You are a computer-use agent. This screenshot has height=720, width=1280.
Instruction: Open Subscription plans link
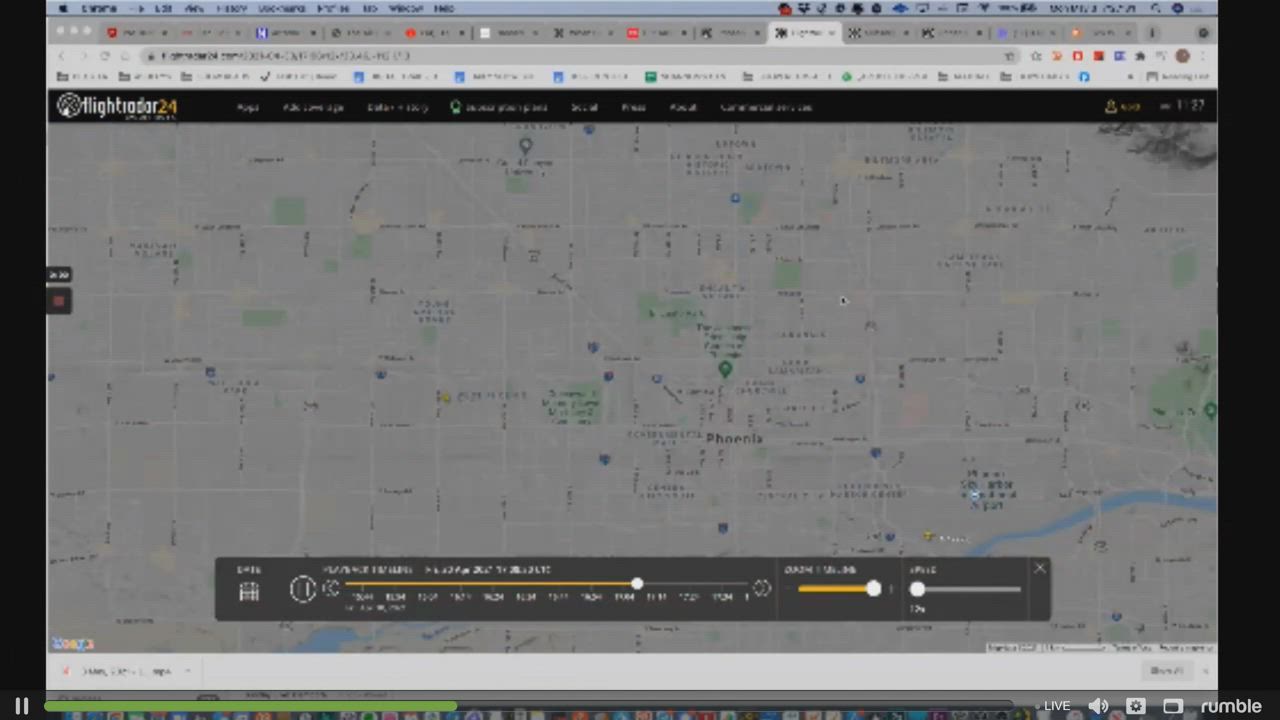(x=499, y=107)
